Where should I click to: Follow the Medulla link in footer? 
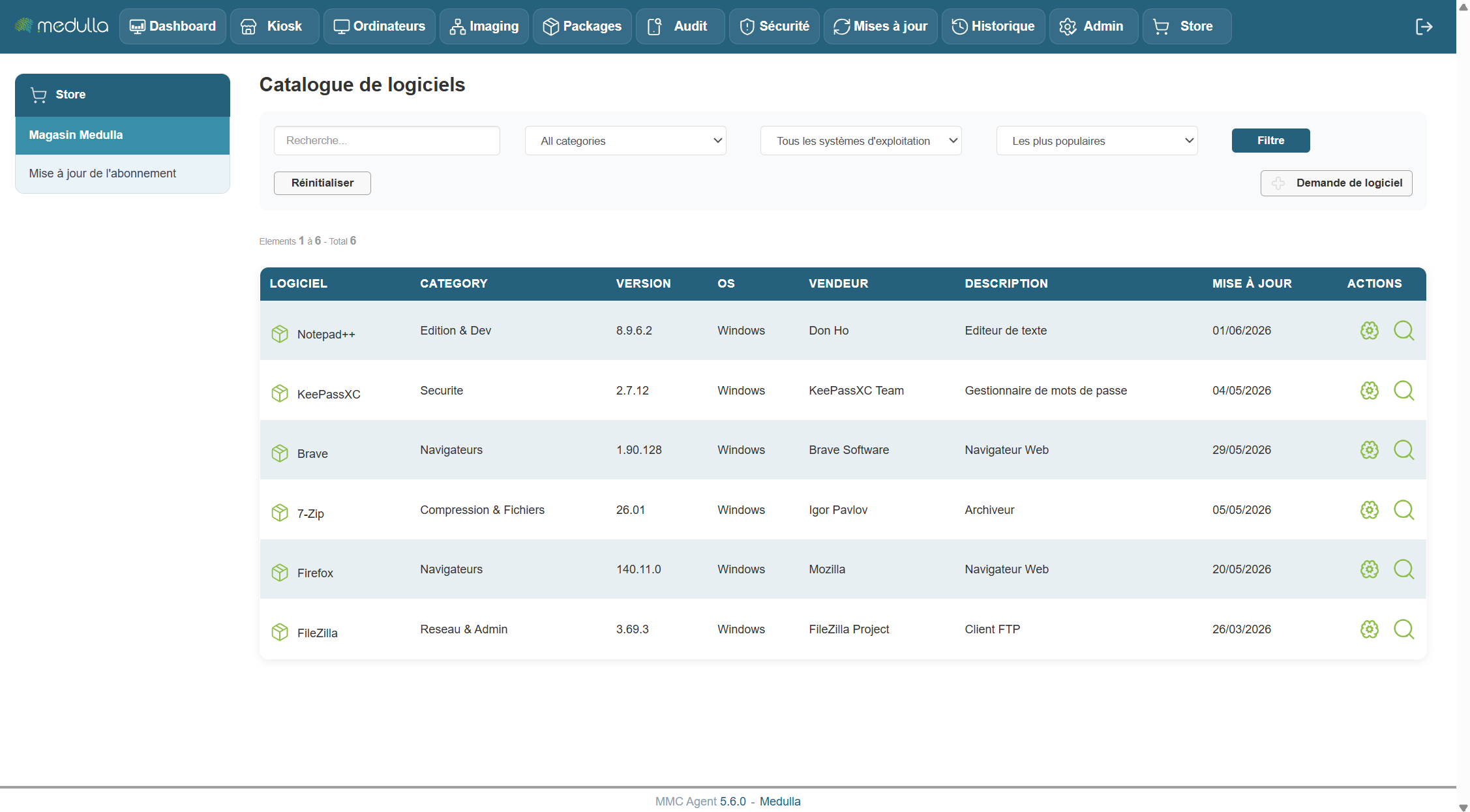click(x=780, y=802)
